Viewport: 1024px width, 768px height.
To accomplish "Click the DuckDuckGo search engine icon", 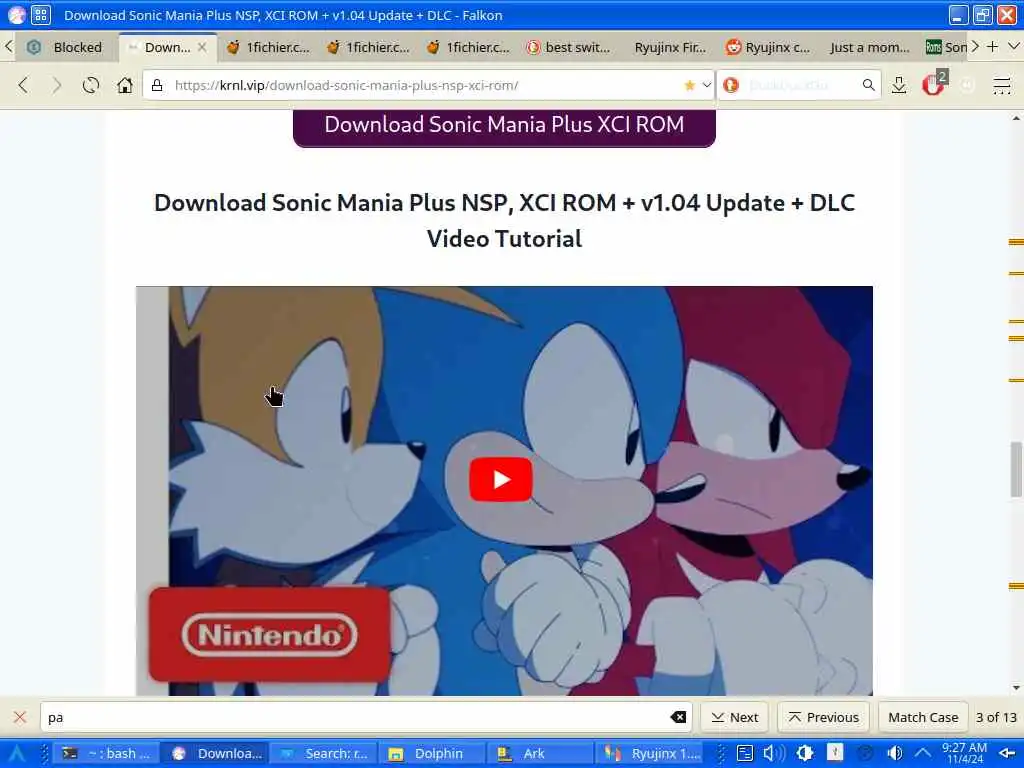I will point(731,85).
